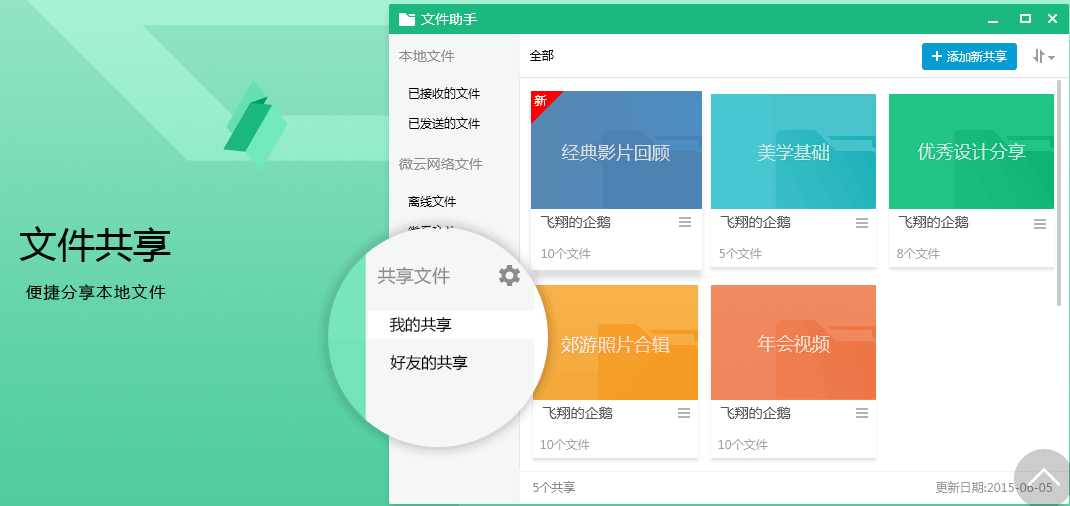This screenshot has height=506, width=1070.
Task: Click 飞翔的企鹅 under 优秀设计分享
Action: pyautogui.click(x=933, y=222)
